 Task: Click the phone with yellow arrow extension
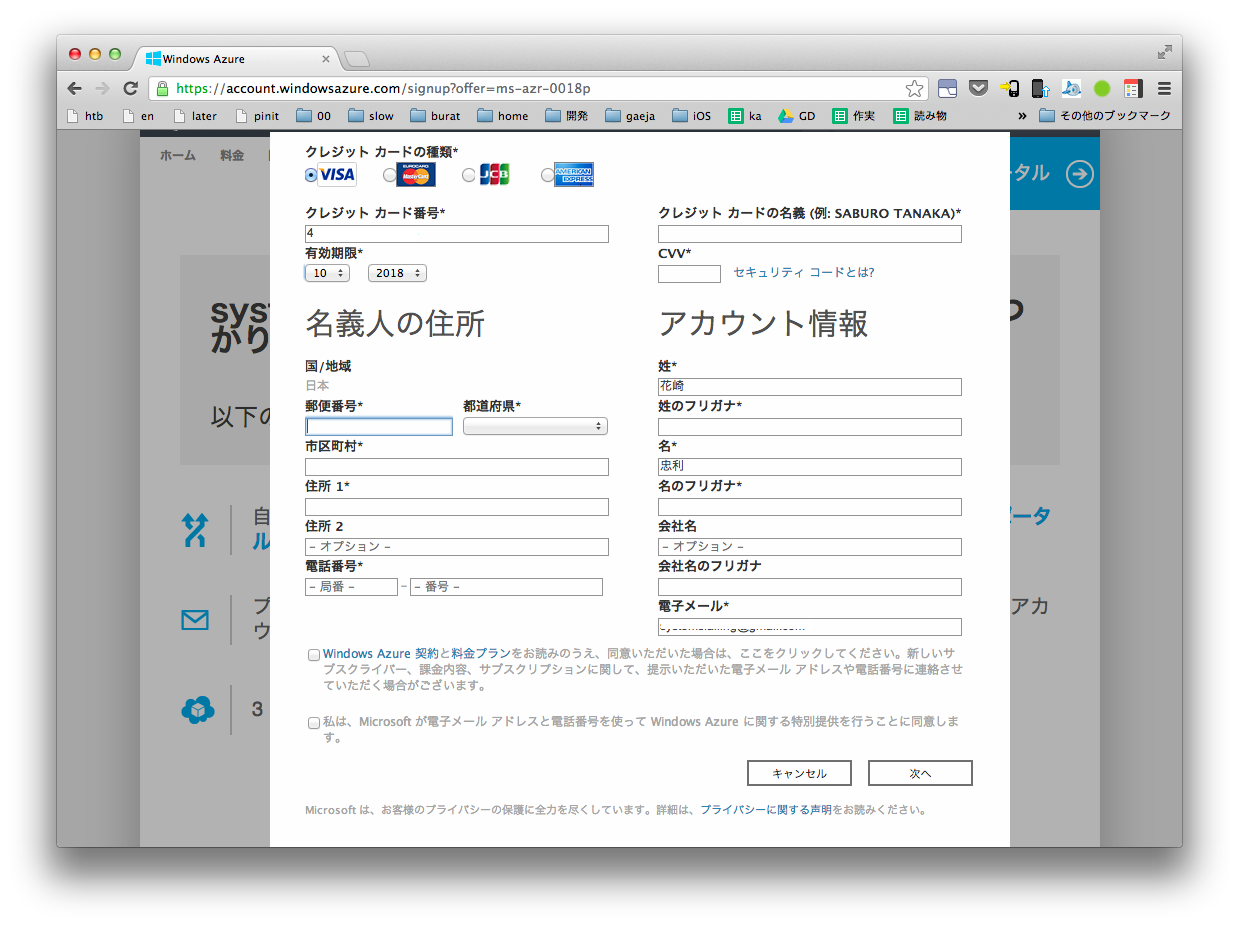point(1010,88)
